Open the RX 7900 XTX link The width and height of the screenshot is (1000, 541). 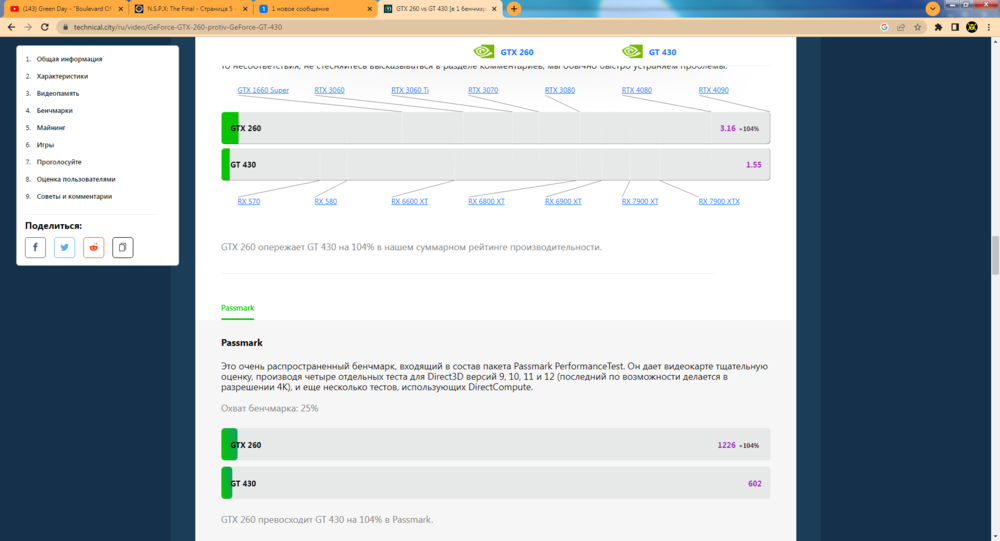click(719, 201)
